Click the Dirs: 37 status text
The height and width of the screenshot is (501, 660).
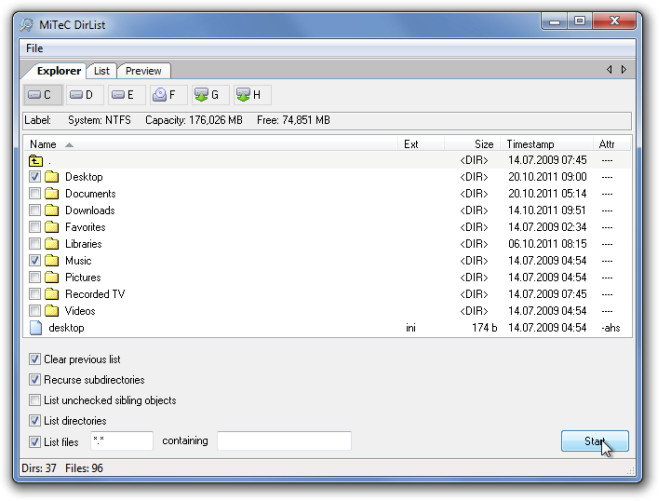tap(39, 468)
